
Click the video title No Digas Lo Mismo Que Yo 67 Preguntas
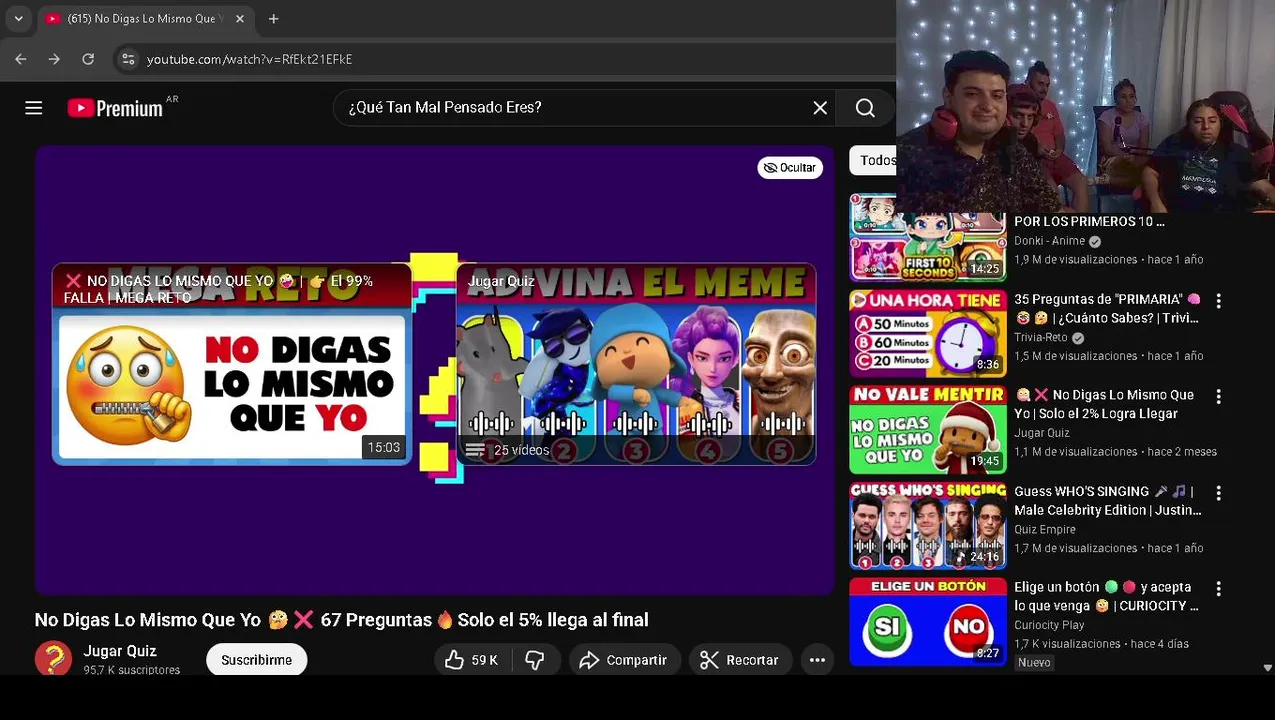(342, 620)
